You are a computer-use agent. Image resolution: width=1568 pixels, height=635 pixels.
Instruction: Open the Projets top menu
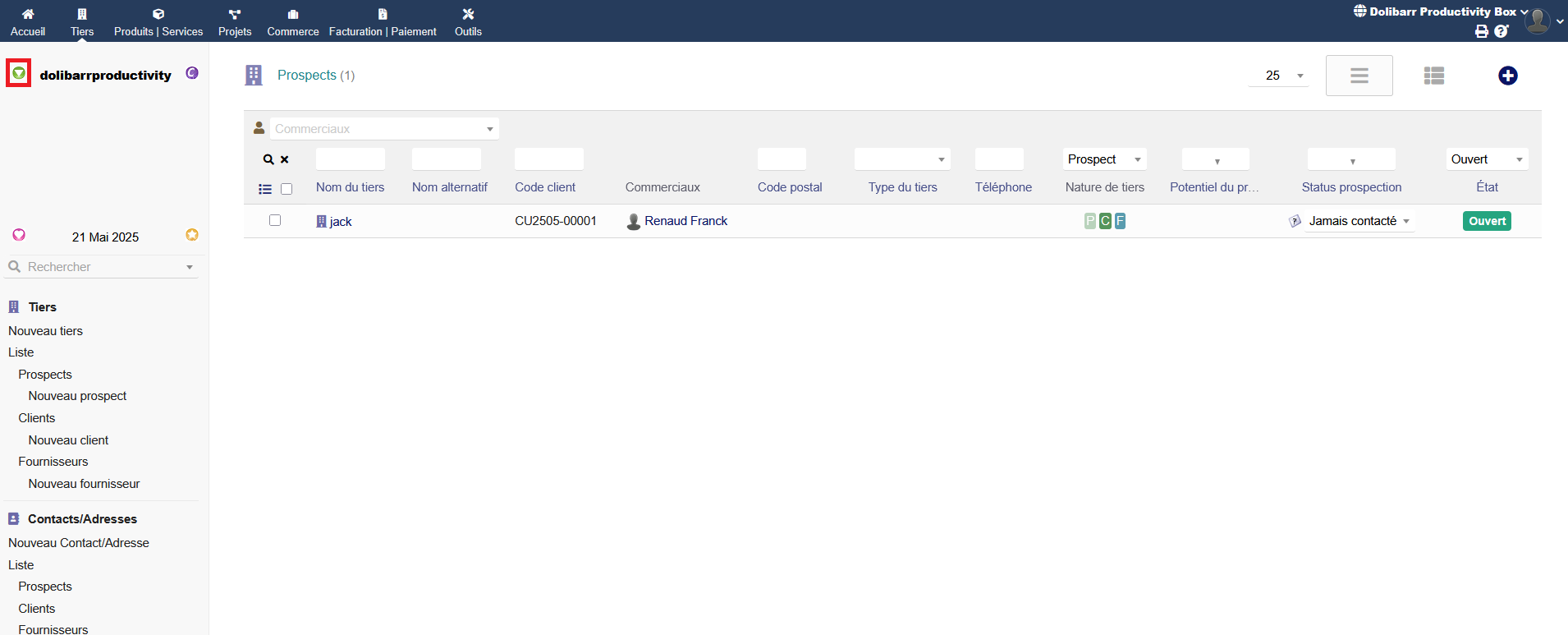[x=235, y=22]
